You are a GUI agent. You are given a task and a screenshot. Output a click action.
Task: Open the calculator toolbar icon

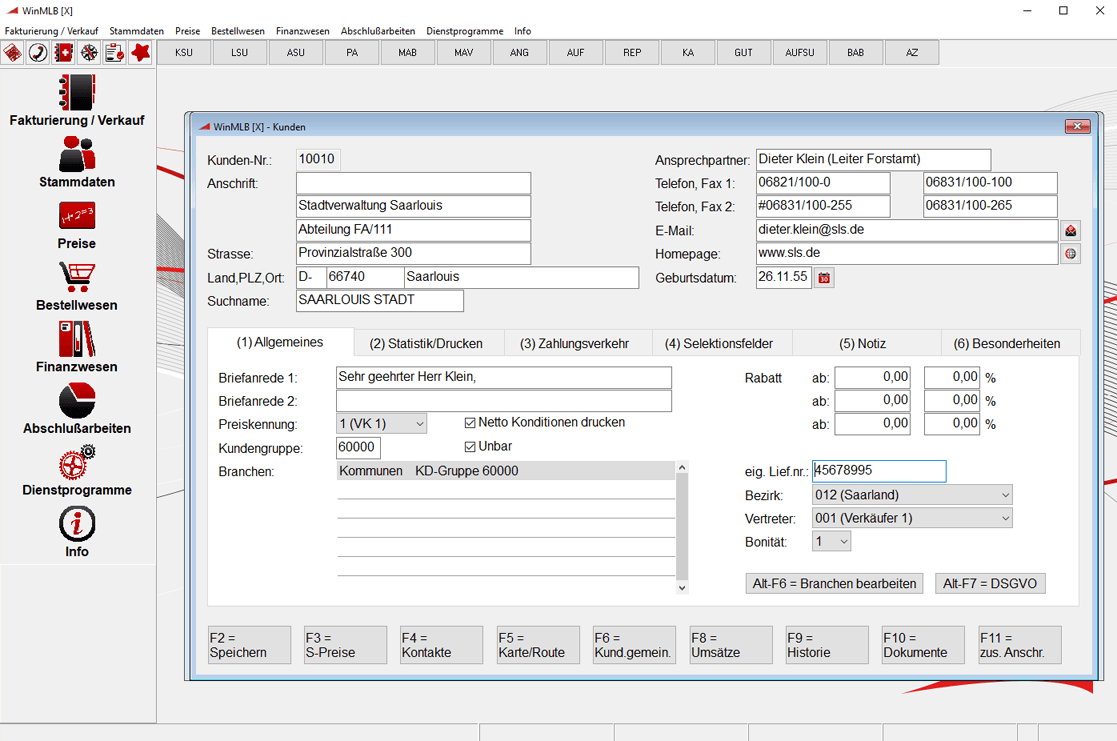point(12,53)
